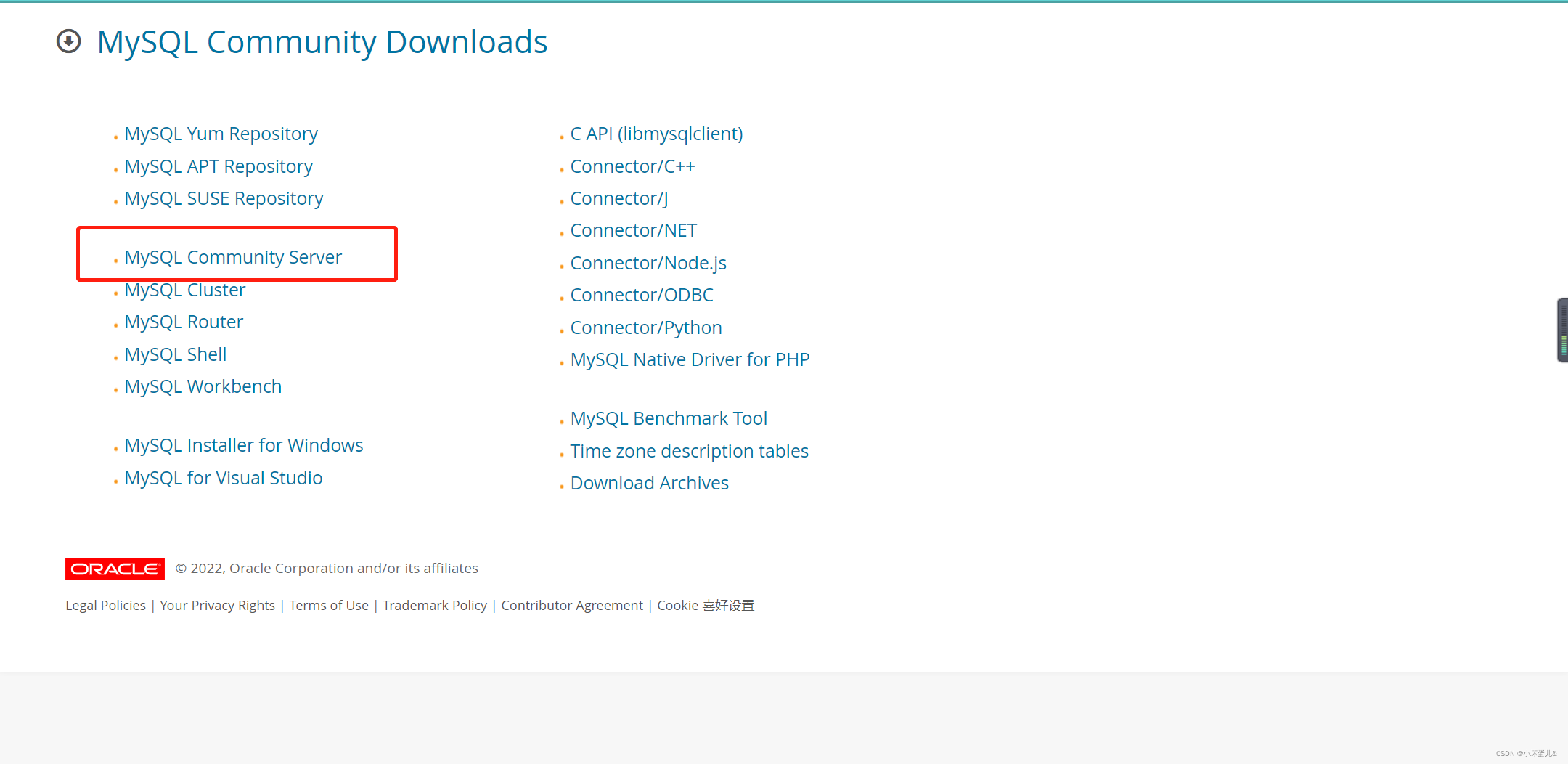Open Connector/Node.js link

tap(648, 264)
